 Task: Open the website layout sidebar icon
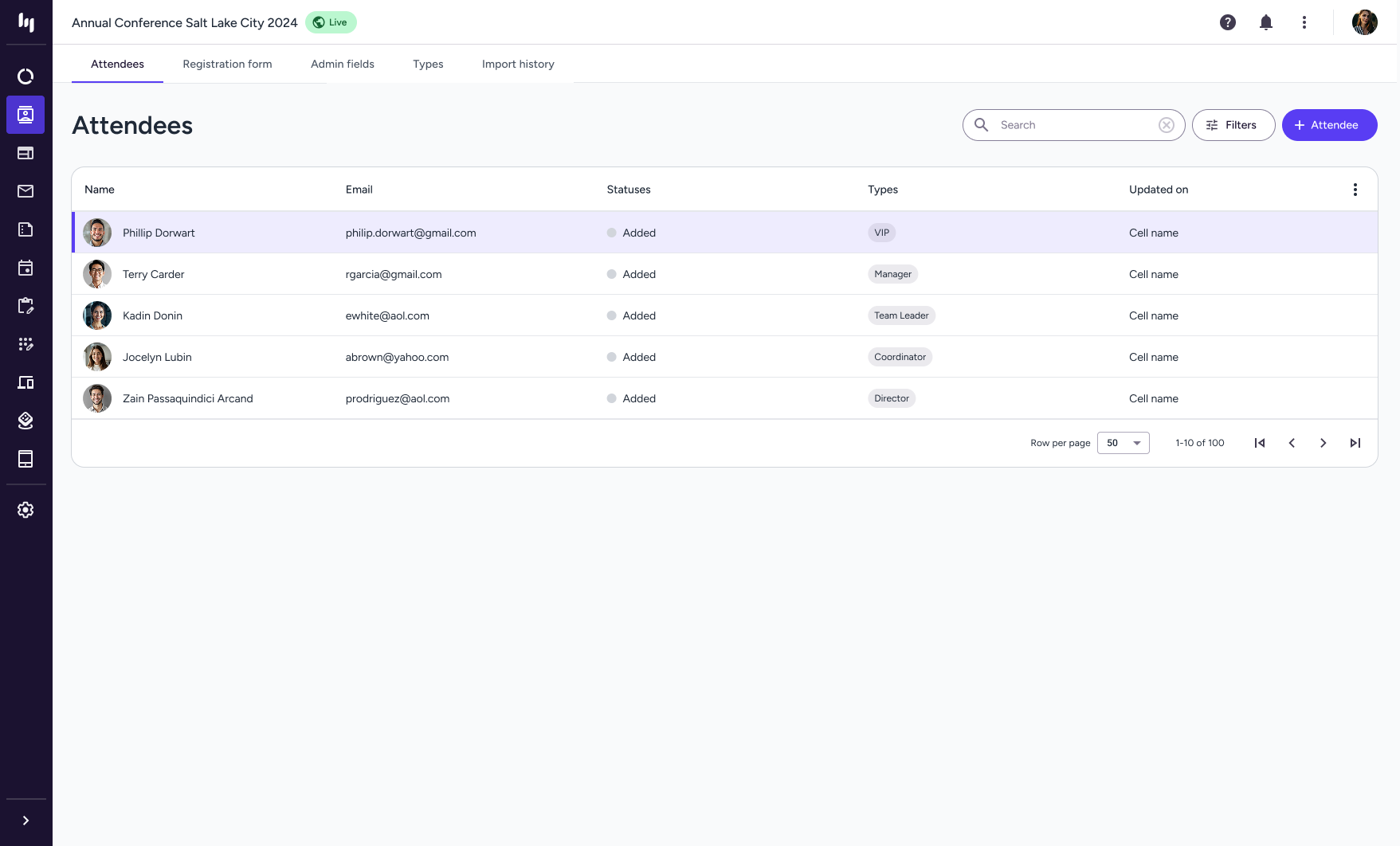click(25, 153)
